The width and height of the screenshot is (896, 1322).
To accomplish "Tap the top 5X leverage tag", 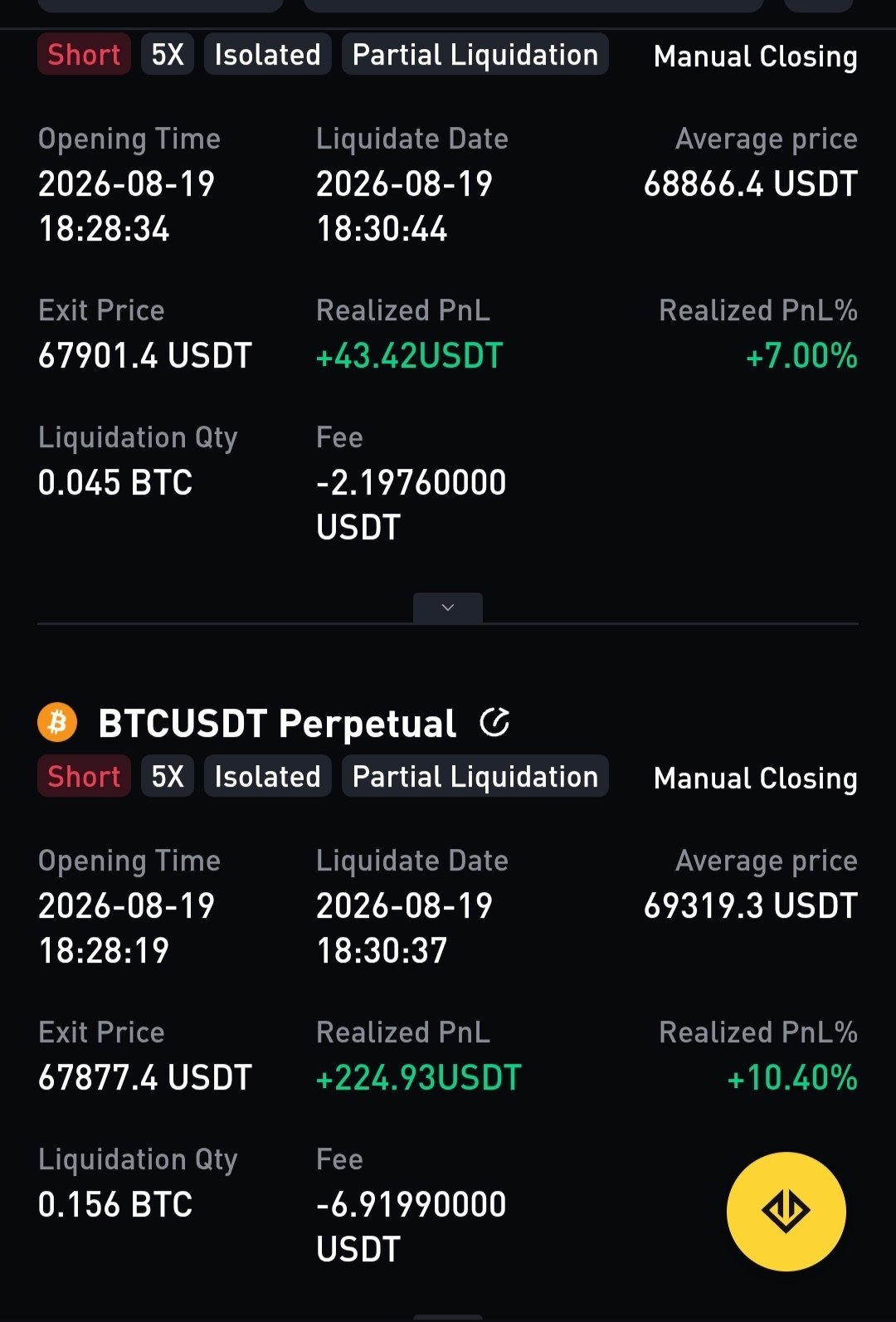I will click(168, 55).
